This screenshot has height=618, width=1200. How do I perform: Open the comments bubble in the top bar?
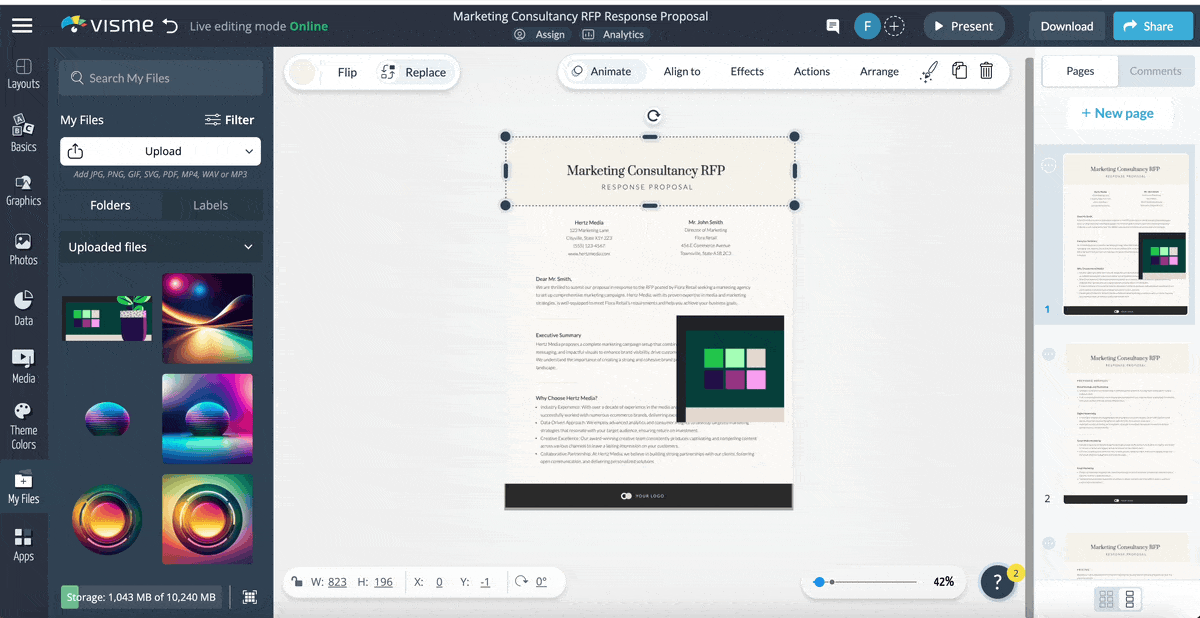click(832, 26)
